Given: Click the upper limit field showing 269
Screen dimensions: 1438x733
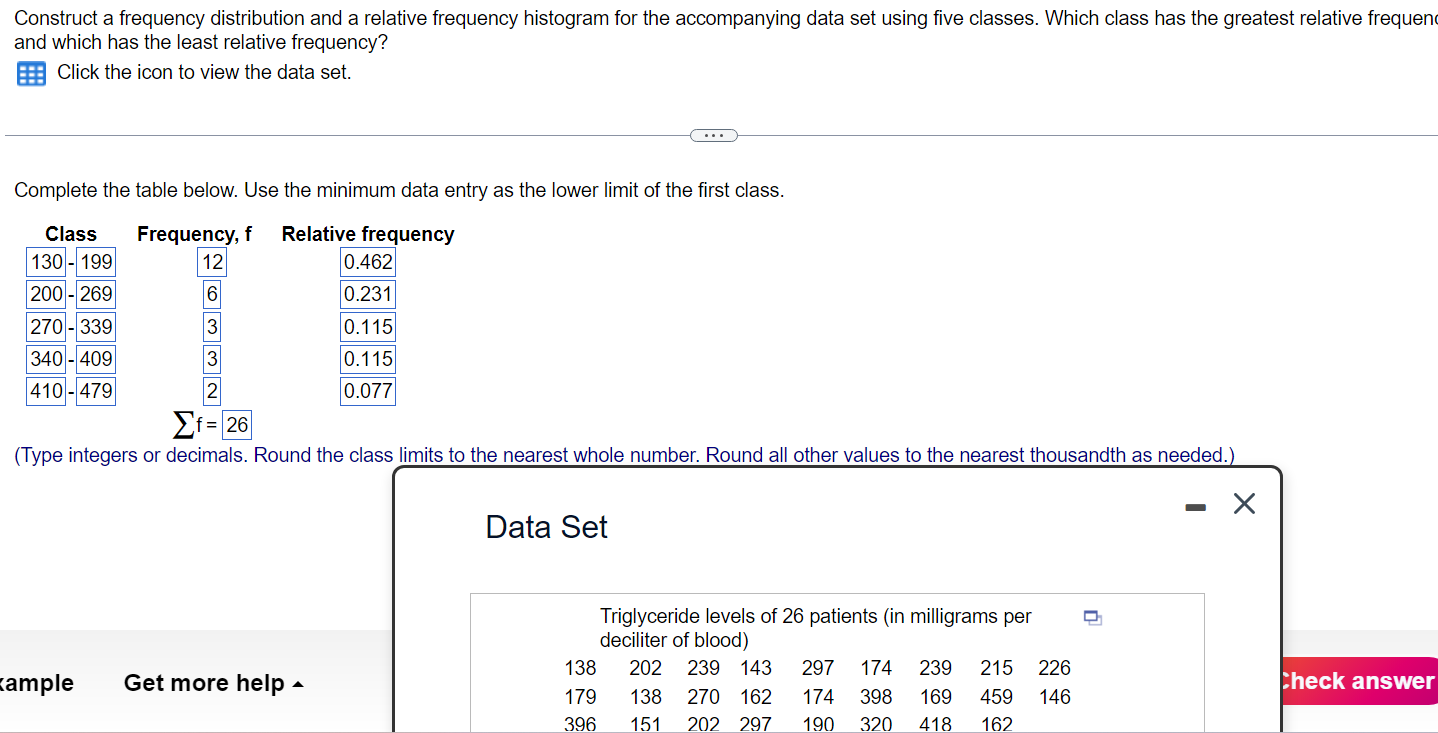Looking at the screenshot, I should click(x=96, y=294).
